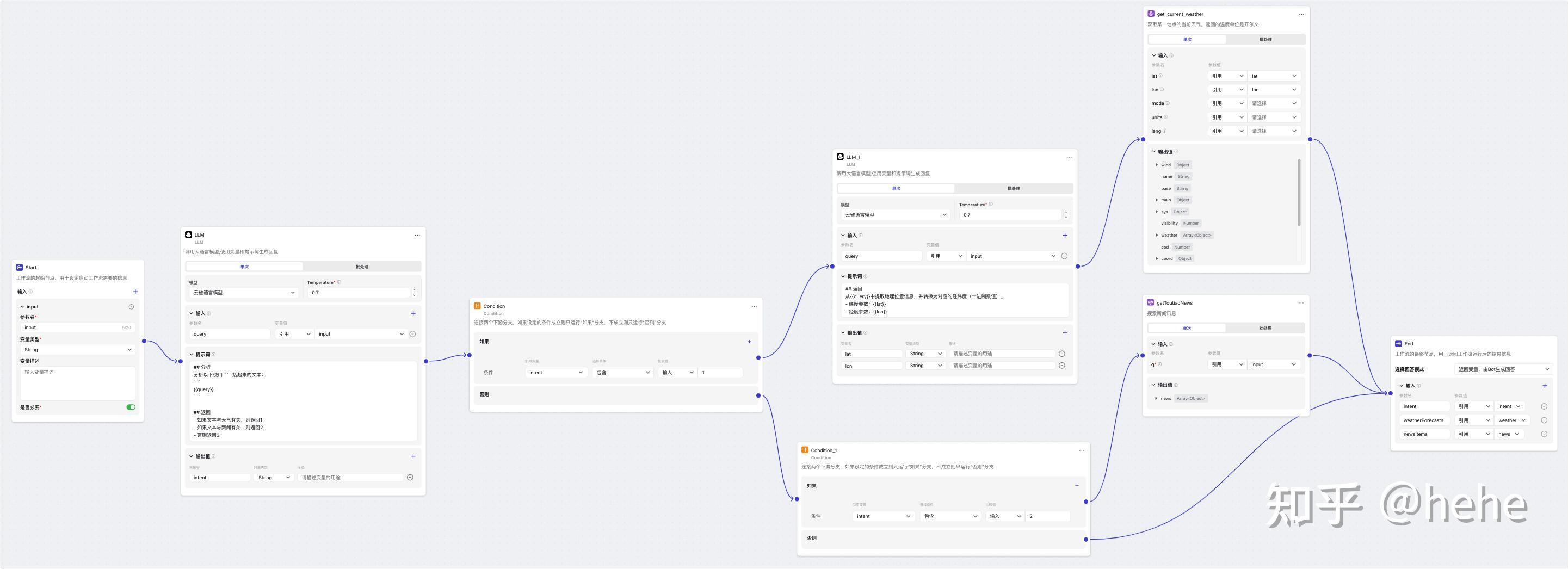This screenshot has width=1568, height=569.
Task: Remove the intent output variable in LLM node
Action: [x=410, y=478]
